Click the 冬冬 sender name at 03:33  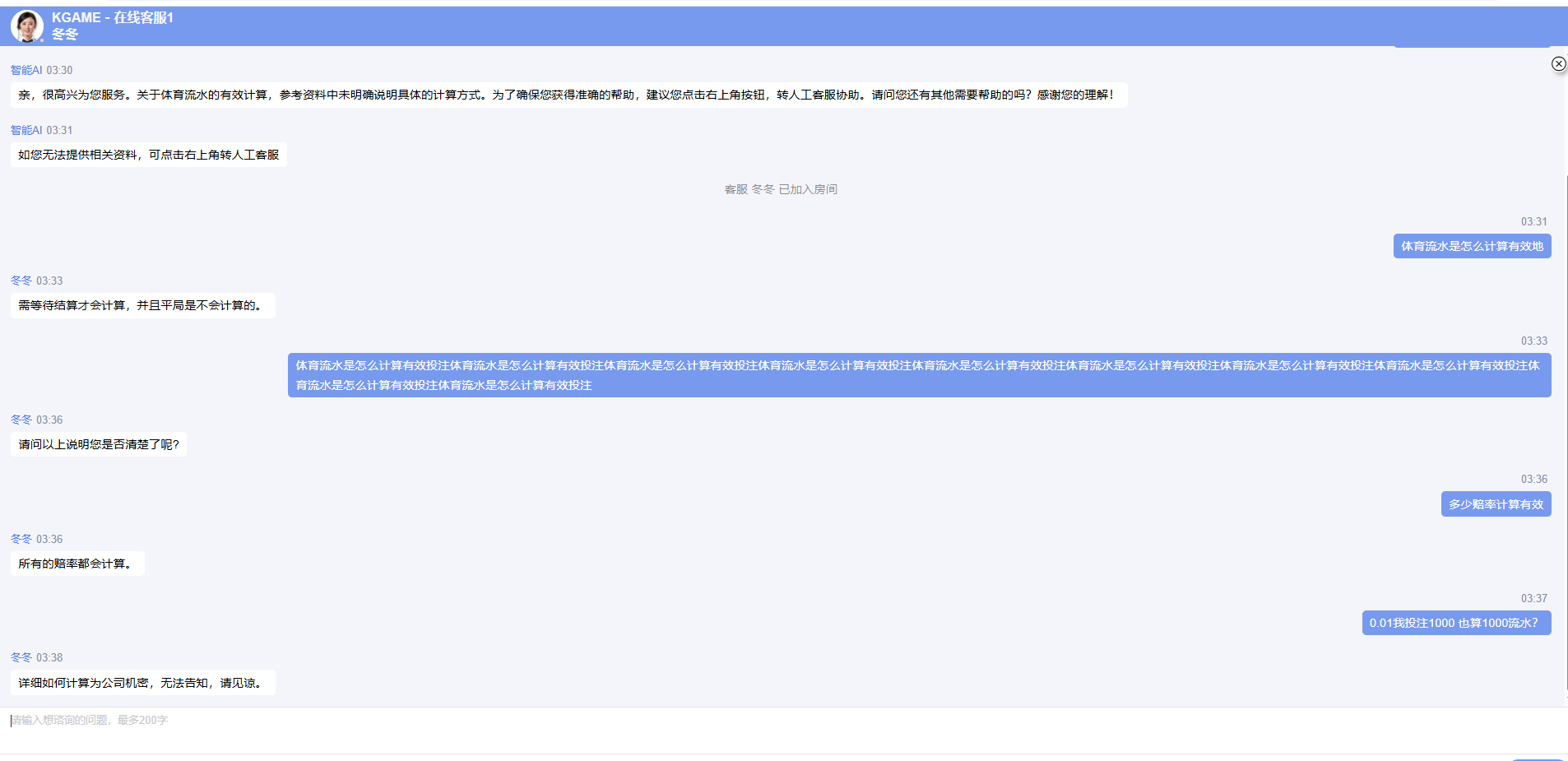click(21, 281)
